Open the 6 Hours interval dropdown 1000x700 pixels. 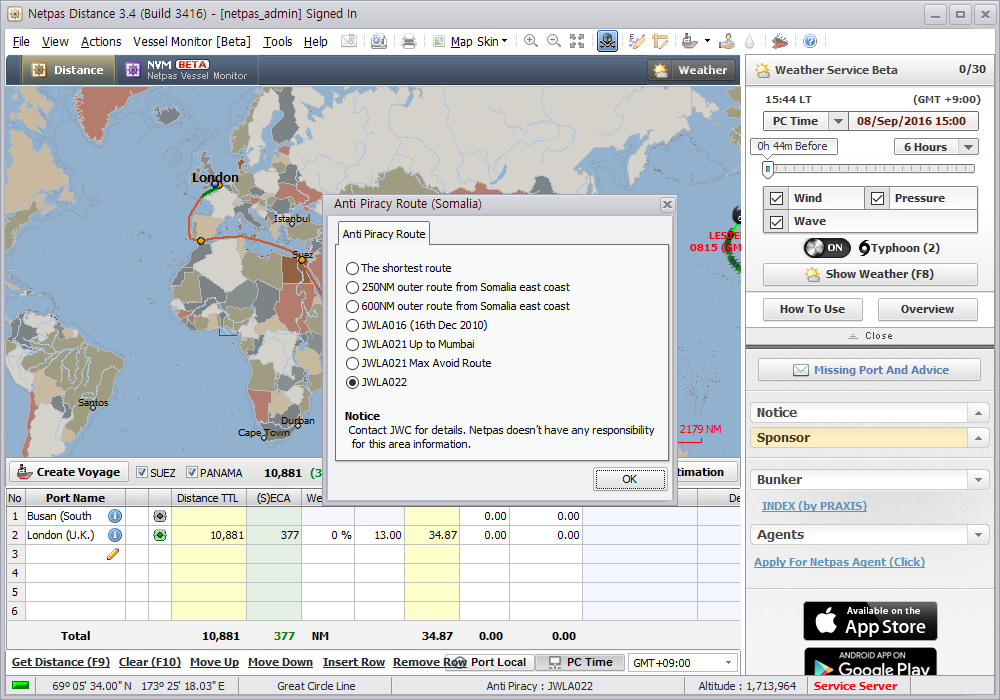coord(969,147)
